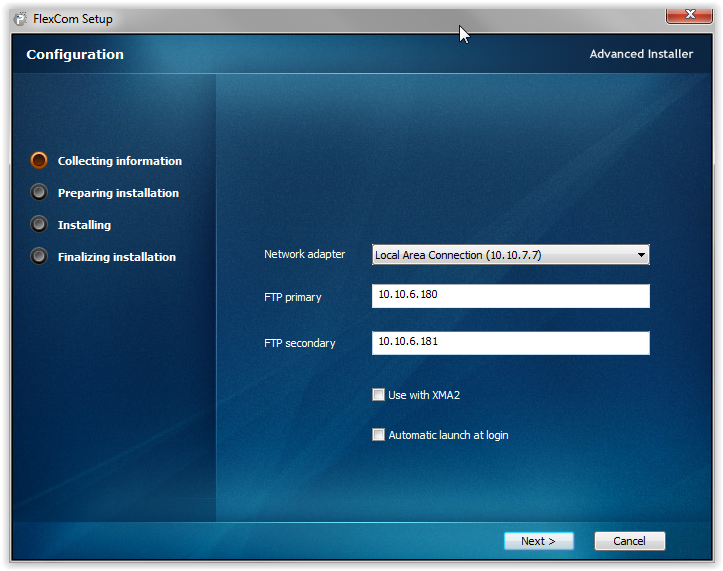723x571 pixels.
Task: Click the Use with XMA2 label text
Action: point(424,395)
